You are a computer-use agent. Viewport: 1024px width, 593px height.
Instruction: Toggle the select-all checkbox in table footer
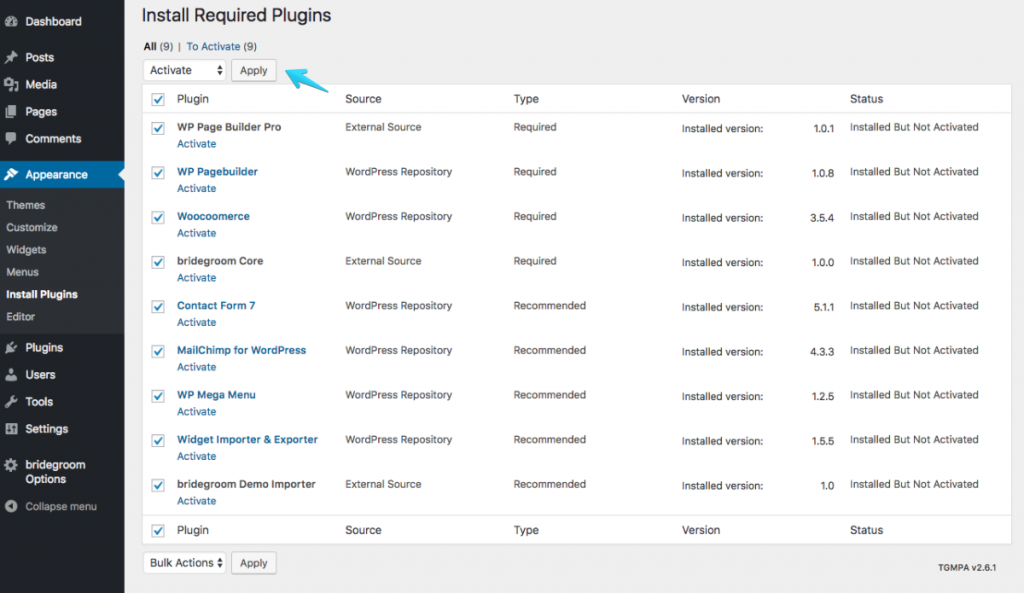tap(158, 530)
